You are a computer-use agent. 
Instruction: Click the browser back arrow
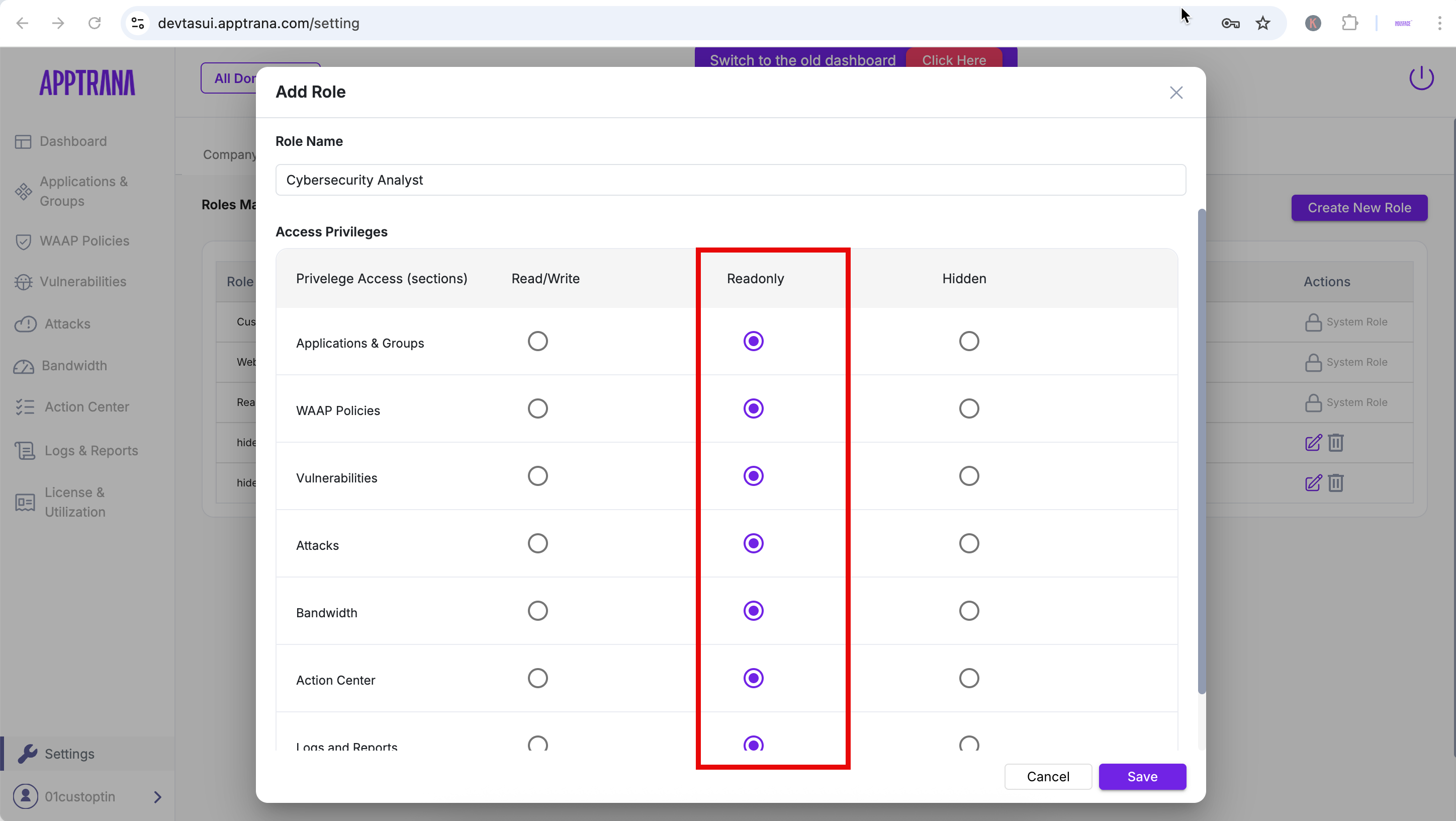pyautogui.click(x=22, y=23)
